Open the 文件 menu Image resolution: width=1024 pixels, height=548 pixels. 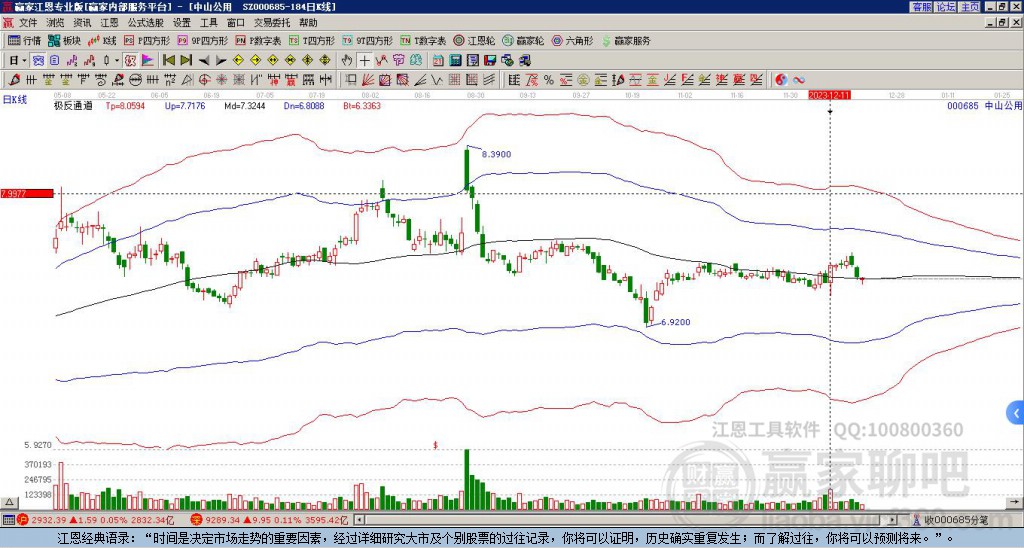[x=28, y=23]
